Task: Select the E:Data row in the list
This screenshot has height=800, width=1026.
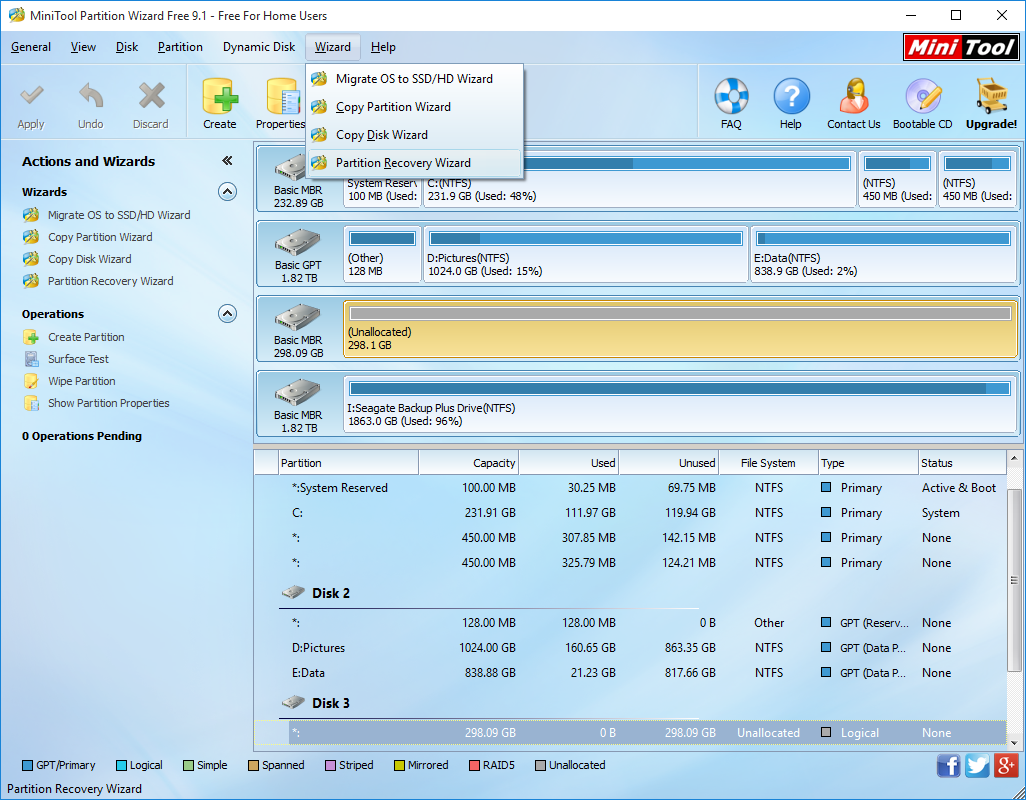Action: click(x=630, y=672)
